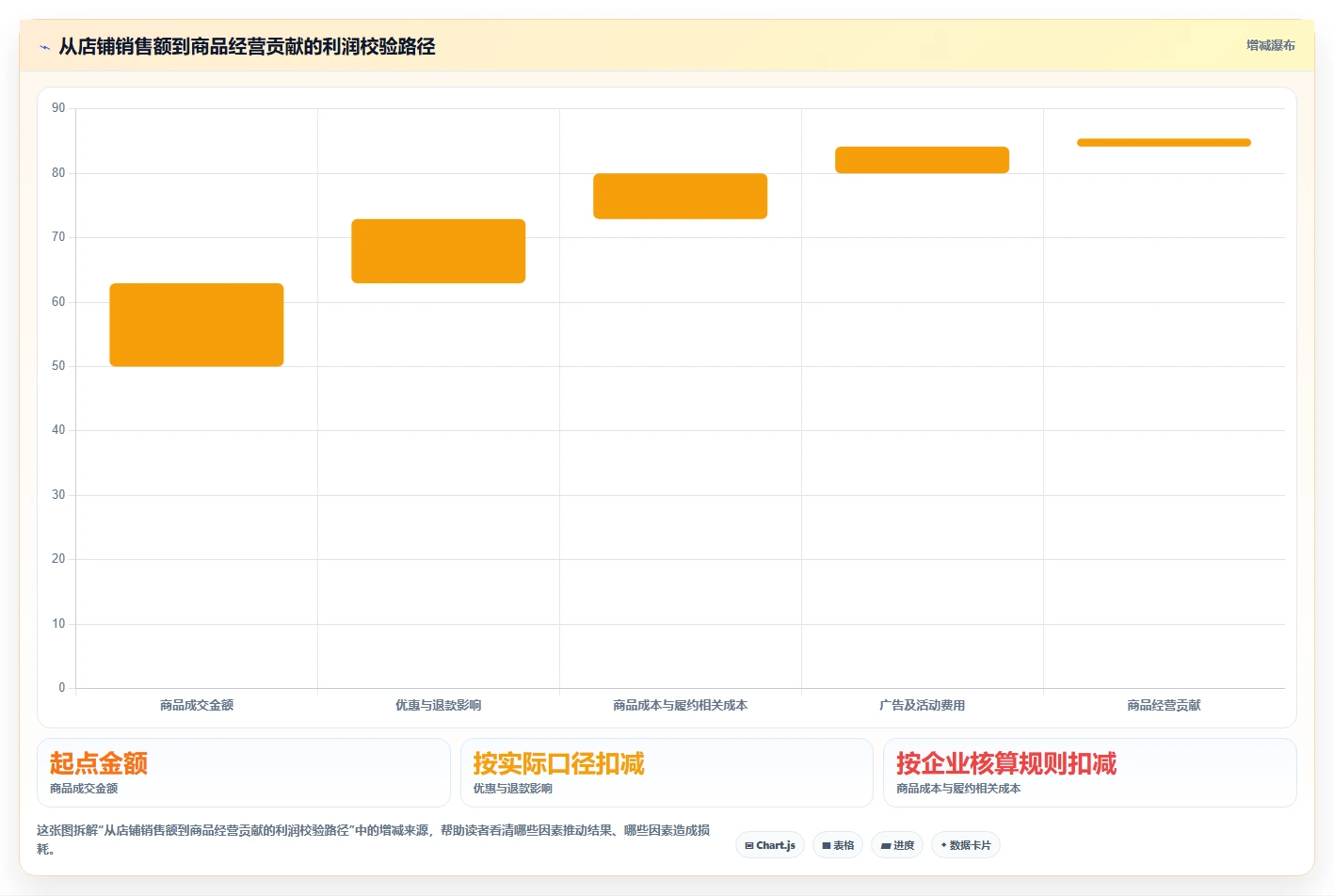This screenshot has width=1334, height=896.
Task: Click 优惠与退款影响 subtitle in the middle card
Action: [513, 789]
